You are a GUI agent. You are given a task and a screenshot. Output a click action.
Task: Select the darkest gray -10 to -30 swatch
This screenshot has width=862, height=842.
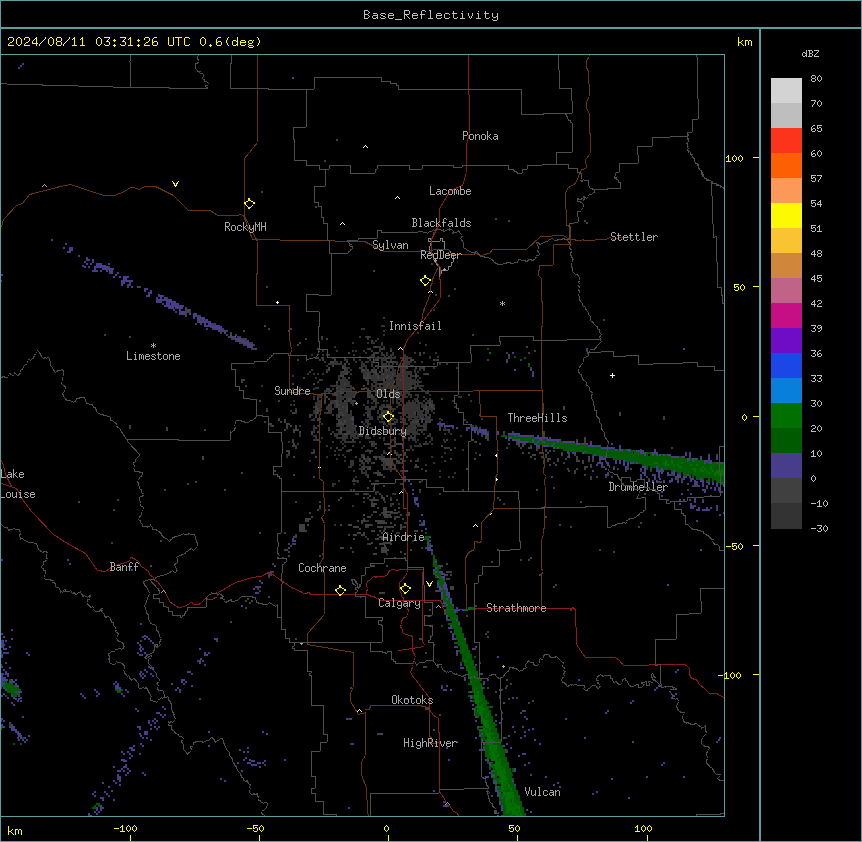click(786, 516)
